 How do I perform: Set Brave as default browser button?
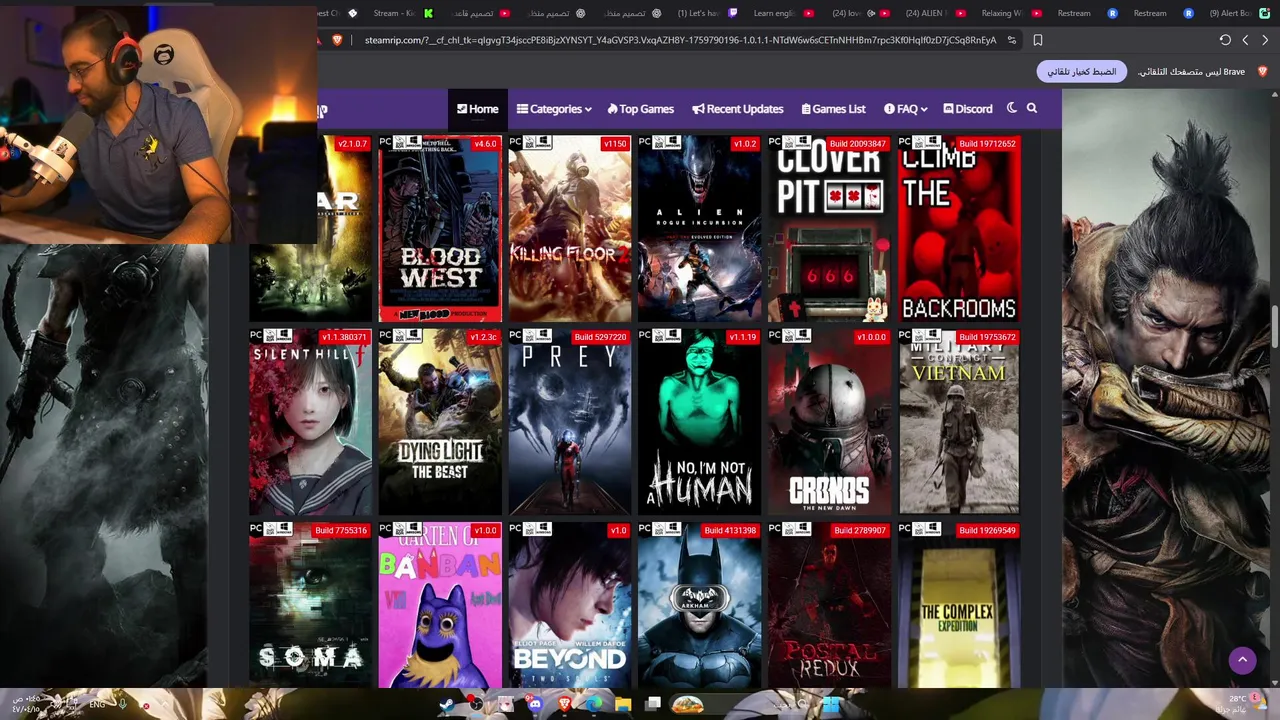click(x=1082, y=72)
